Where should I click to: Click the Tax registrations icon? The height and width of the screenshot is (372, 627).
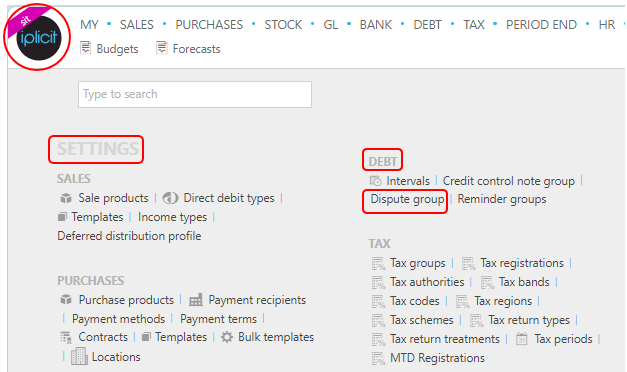pos(469,264)
